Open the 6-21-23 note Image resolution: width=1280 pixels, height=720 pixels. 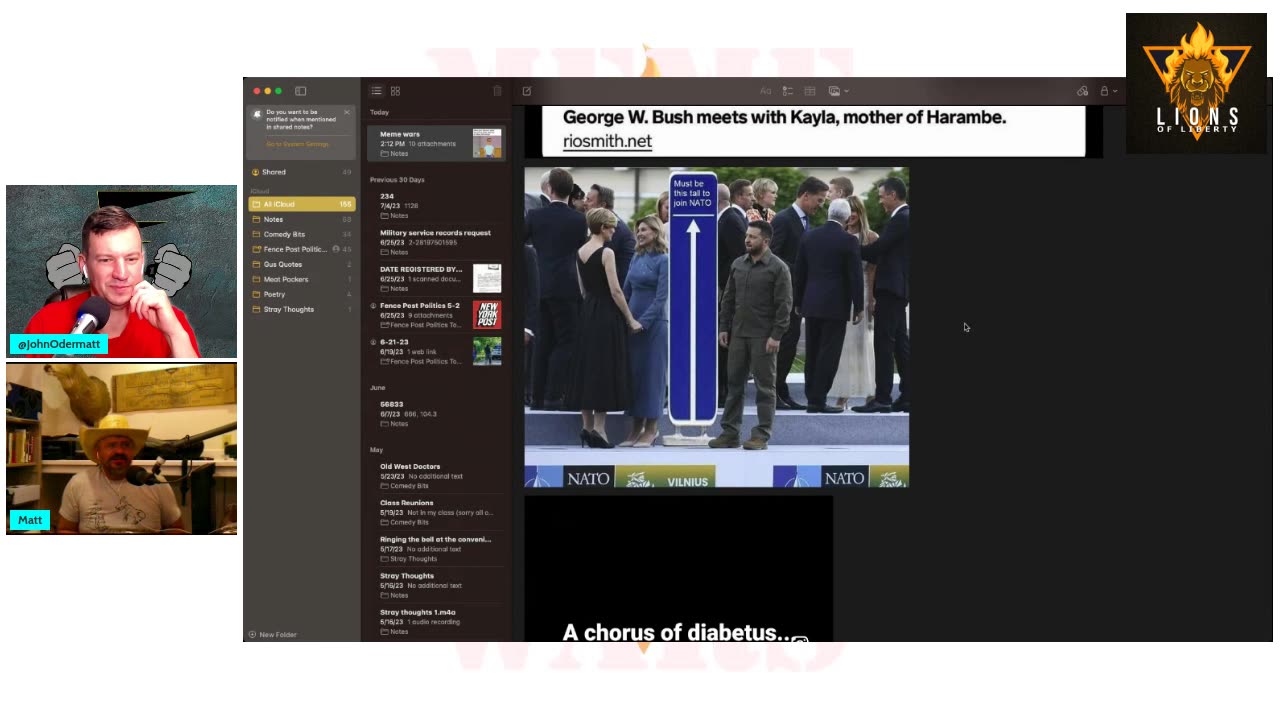[436, 351]
